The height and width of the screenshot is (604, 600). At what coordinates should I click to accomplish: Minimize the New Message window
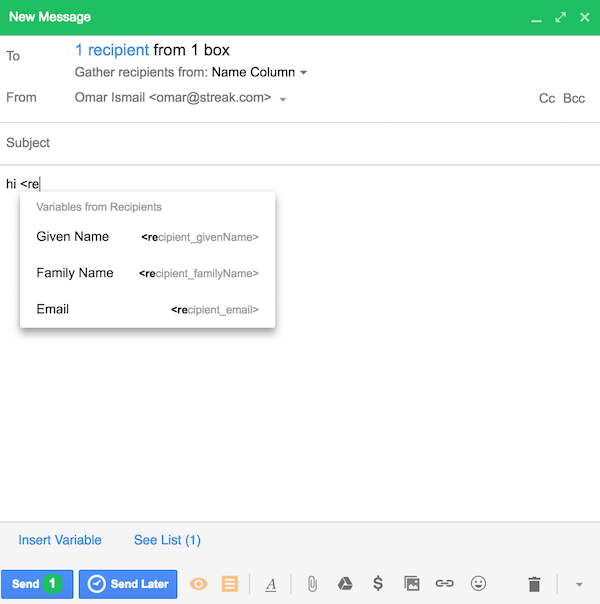[536, 19]
